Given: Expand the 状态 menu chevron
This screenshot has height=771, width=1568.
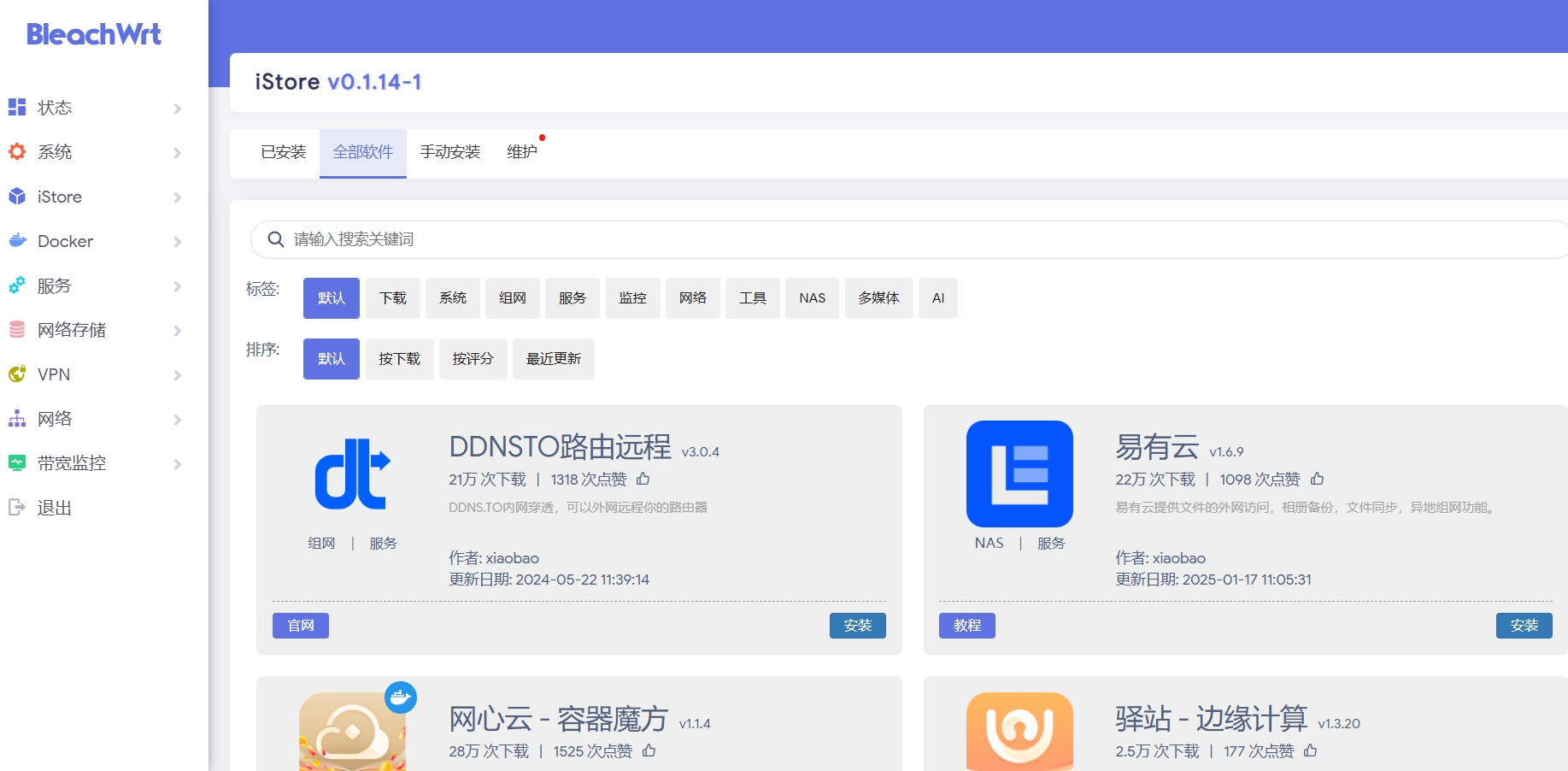Looking at the screenshot, I should point(178,109).
